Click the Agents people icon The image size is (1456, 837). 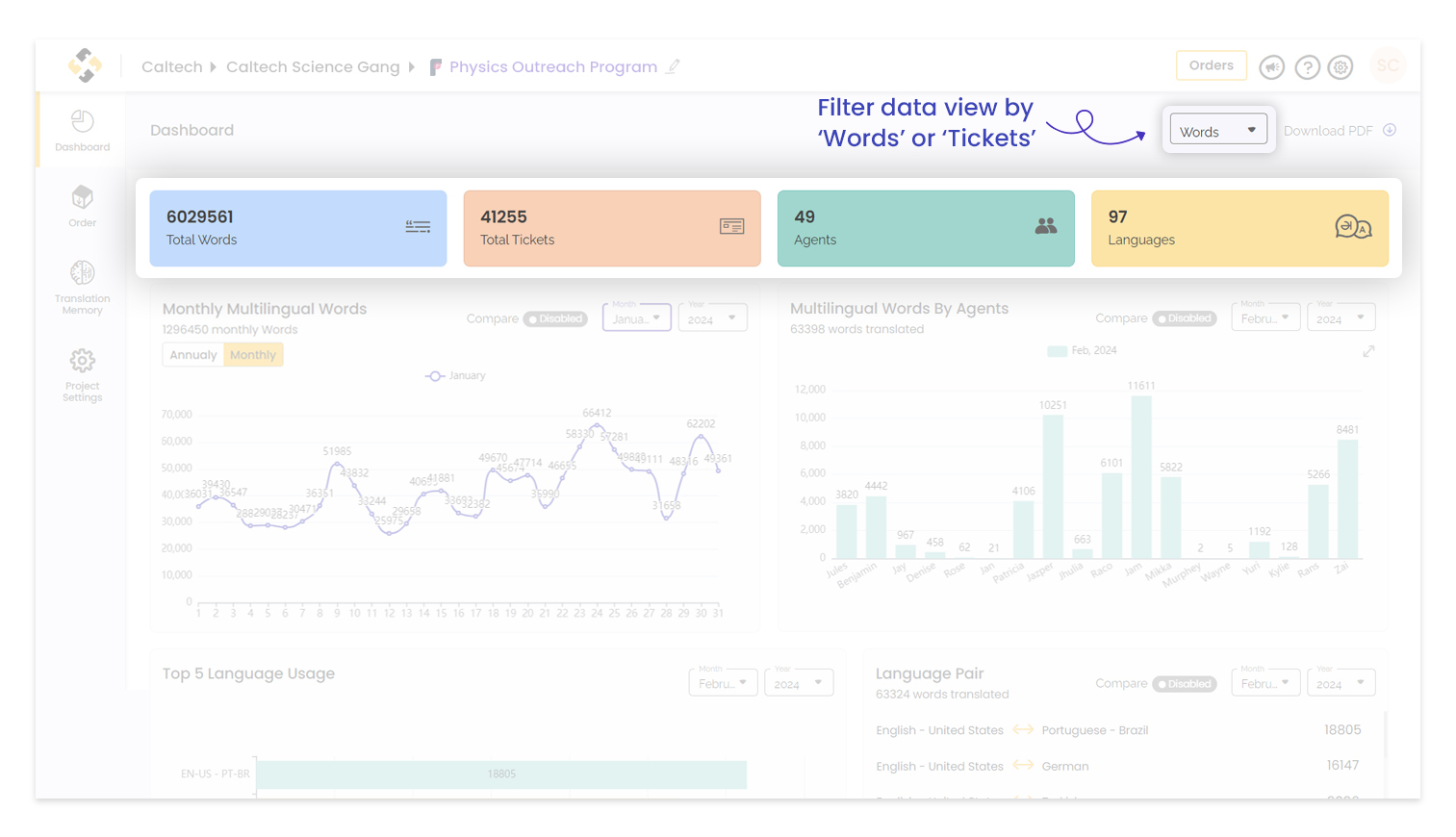pyautogui.click(x=1046, y=226)
